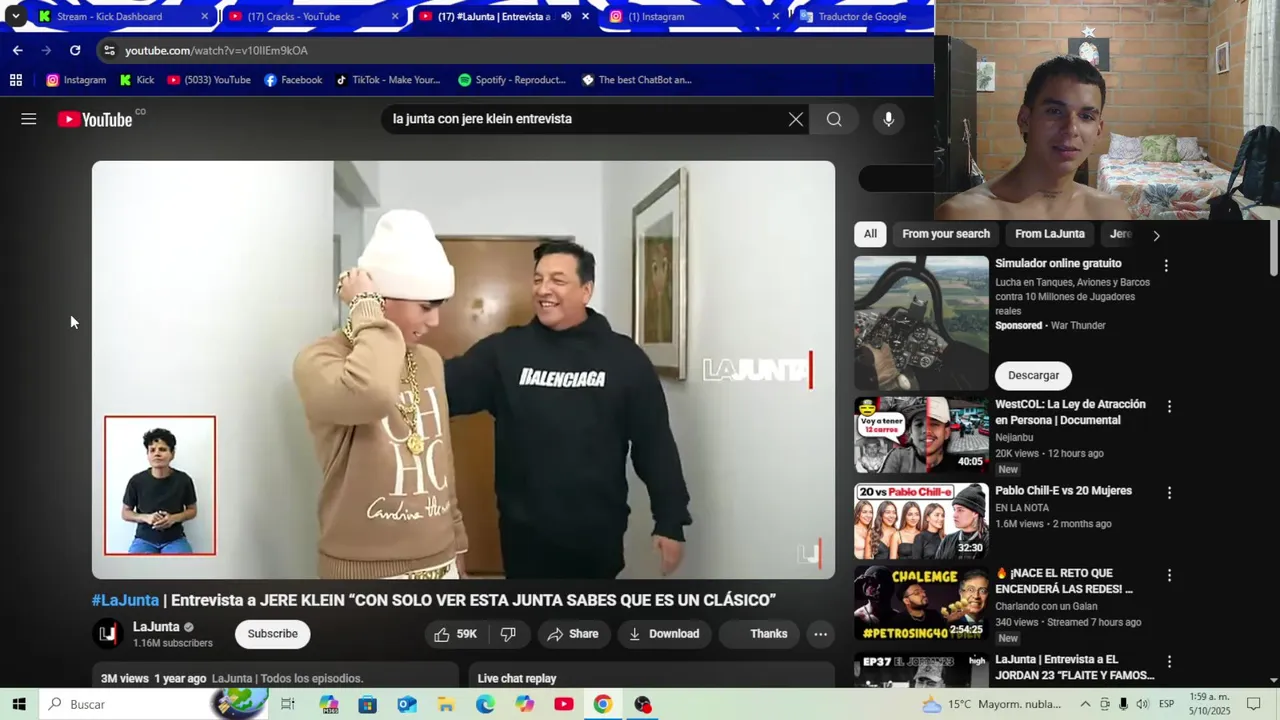
Task: Open Microsoft Store from the taskbar
Action: pyautogui.click(x=367, y=704)
